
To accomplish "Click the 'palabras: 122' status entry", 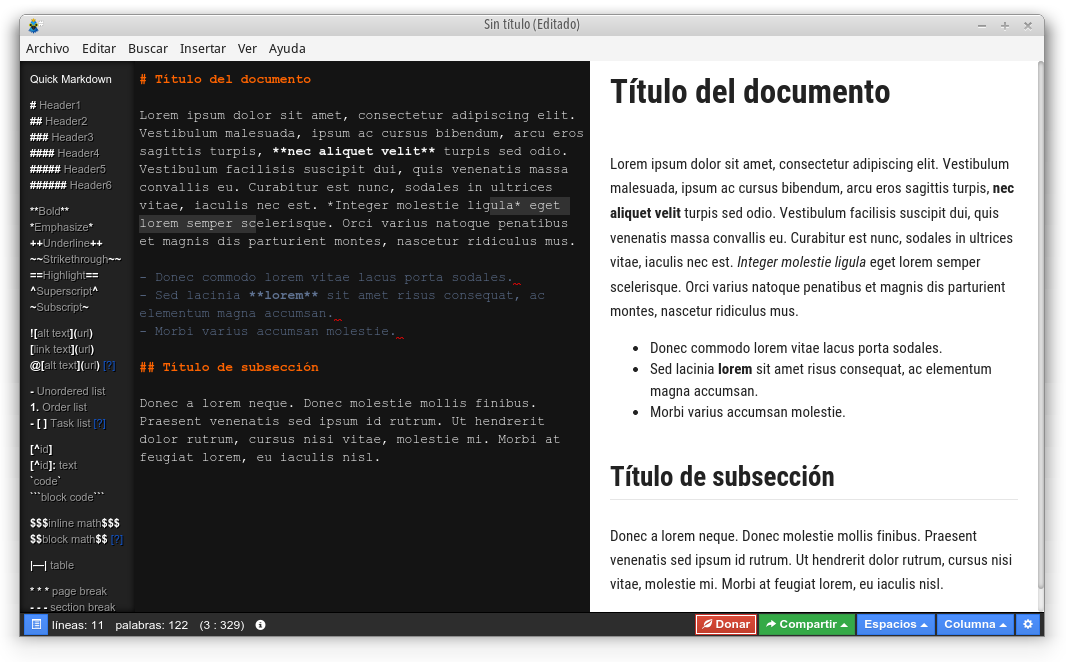I will click(x=152, y=625).
